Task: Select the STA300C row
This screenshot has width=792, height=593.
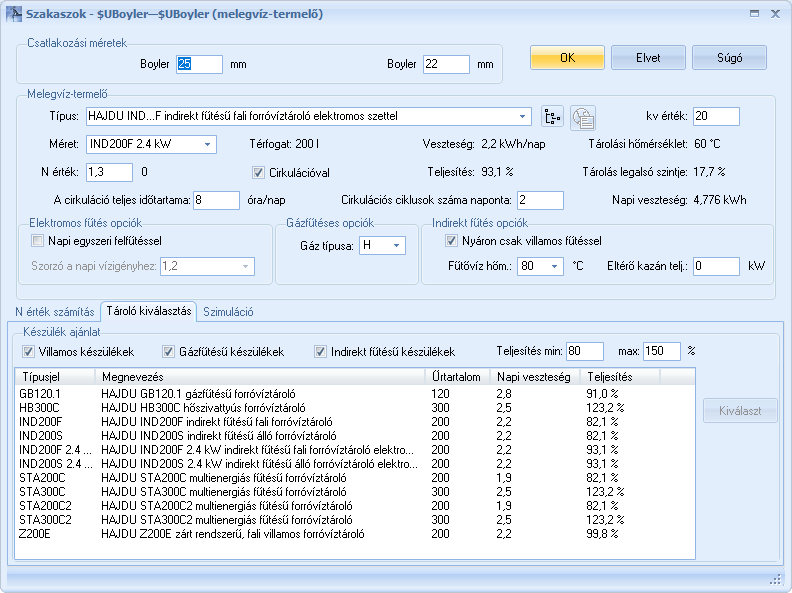Action: pos(355,492)
